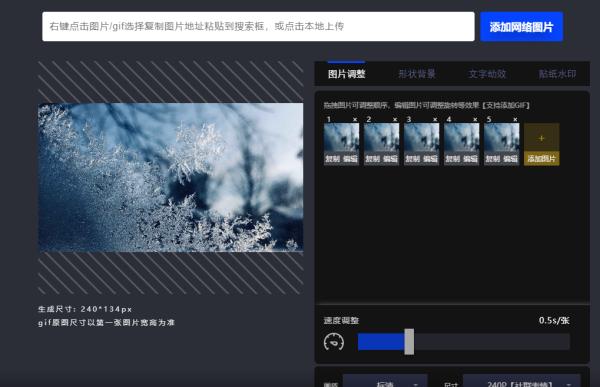Screen dimensions: 600x387
Task: Remove image 2 with its × icon
Action: pos(395,119)
